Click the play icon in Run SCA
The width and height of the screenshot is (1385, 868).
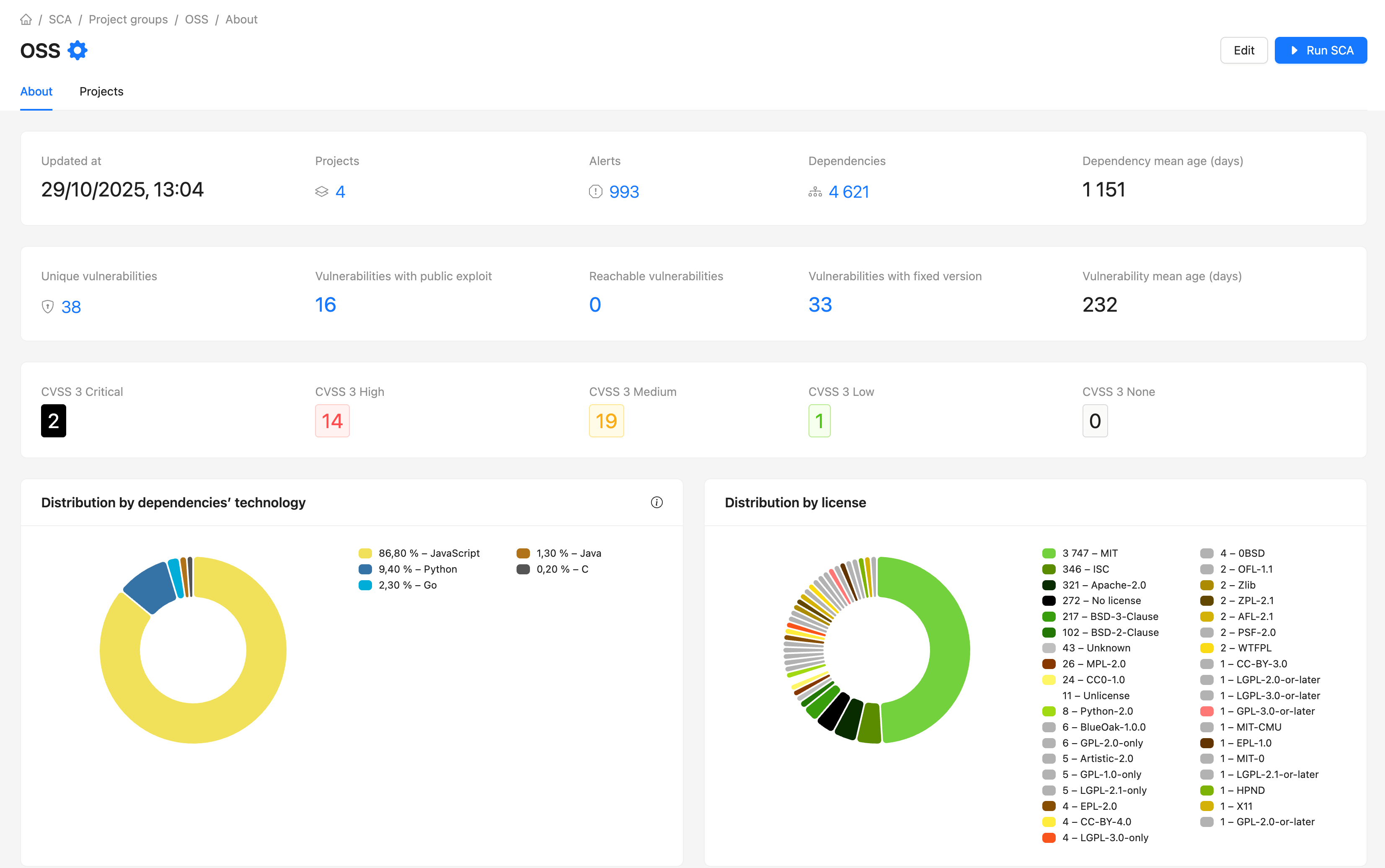point(1295,51)
